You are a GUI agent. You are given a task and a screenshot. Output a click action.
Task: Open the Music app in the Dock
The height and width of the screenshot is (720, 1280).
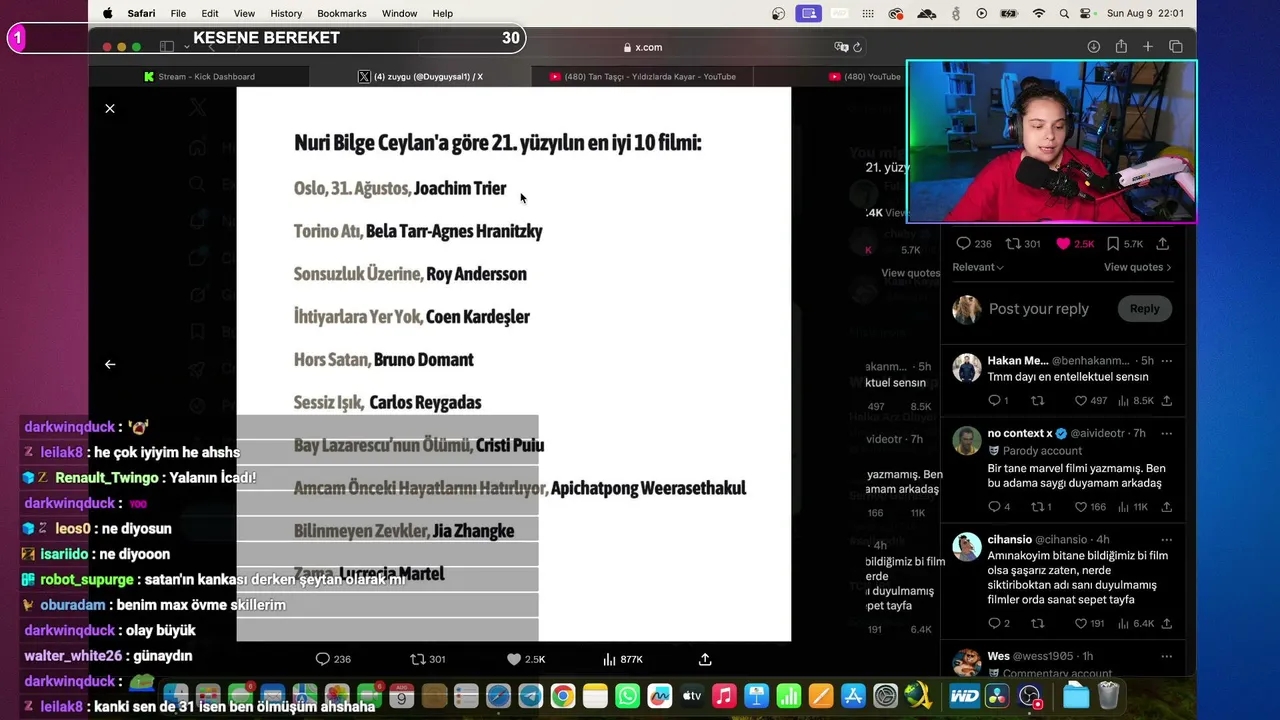(724, 696)
